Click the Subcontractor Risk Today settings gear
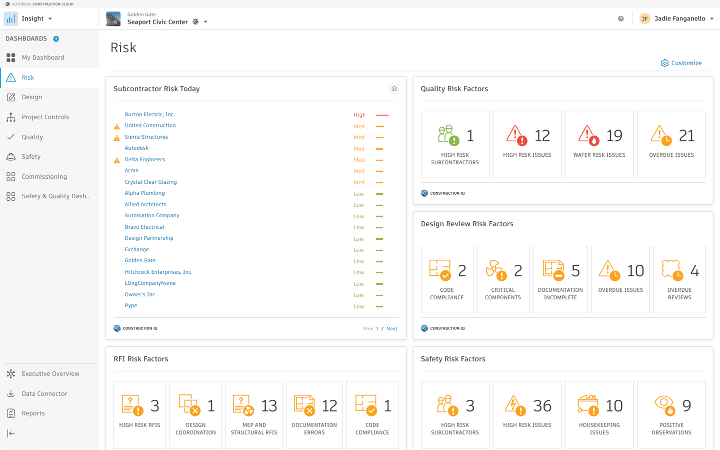 tap(394, 89)
